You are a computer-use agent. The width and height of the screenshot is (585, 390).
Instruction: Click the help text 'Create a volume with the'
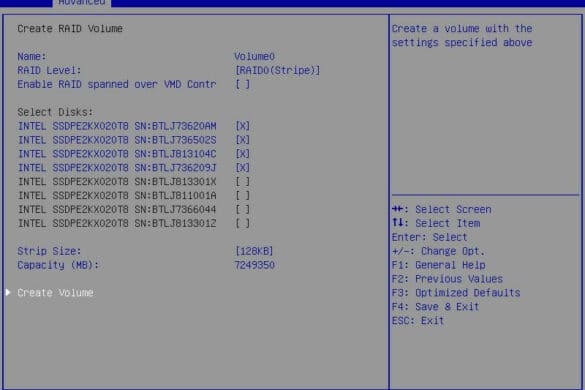462,29
